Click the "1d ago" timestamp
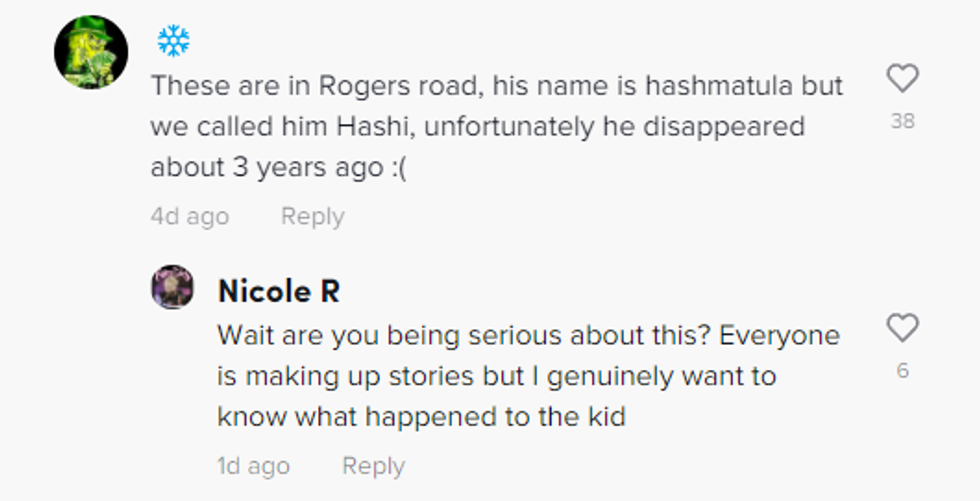The height and width of the screenshot is (501, 980). (253, 465)
